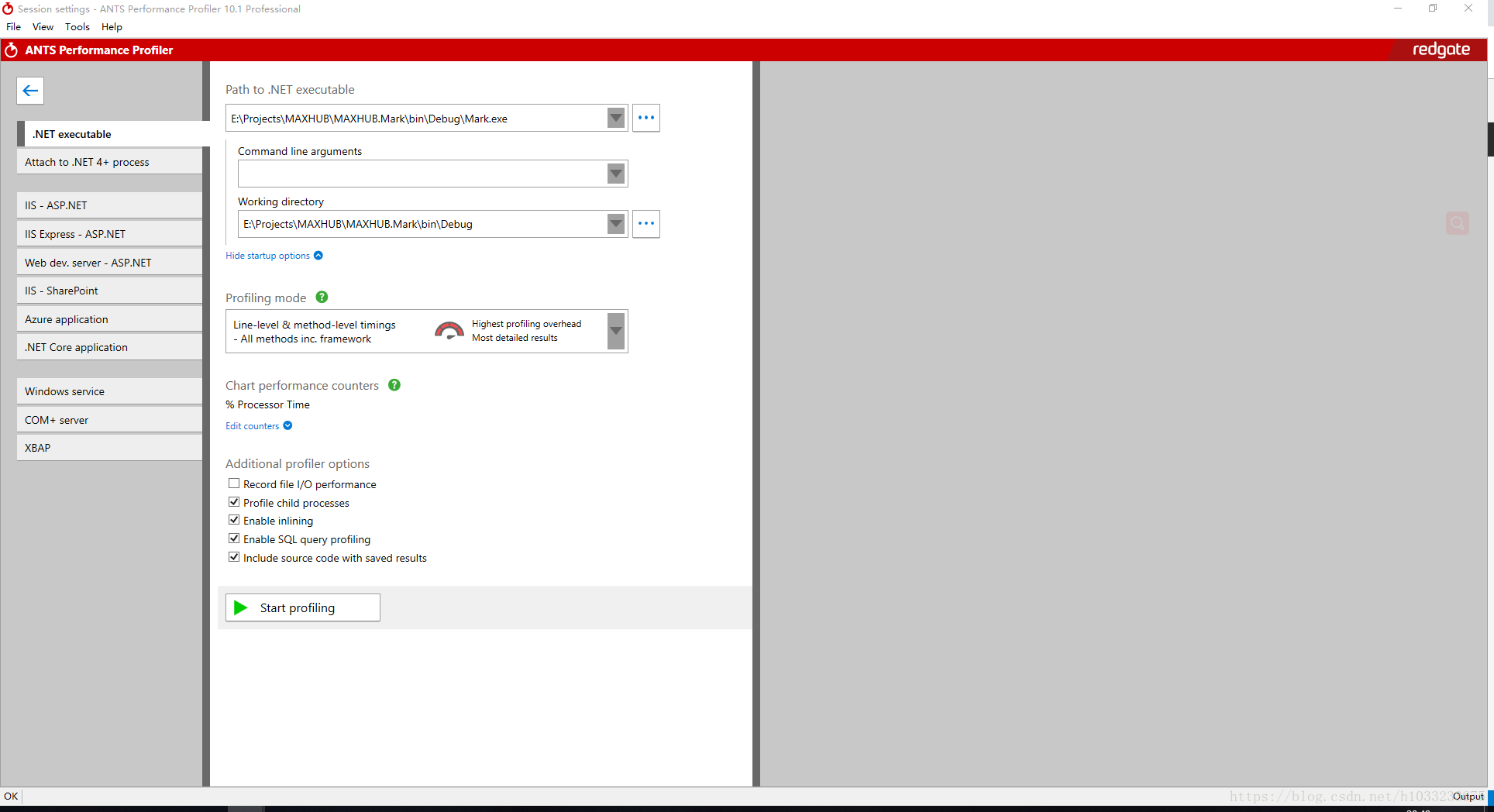Click the faded magnifier search icon
Screen dimensions: 1494x812
pos(1457,223)
